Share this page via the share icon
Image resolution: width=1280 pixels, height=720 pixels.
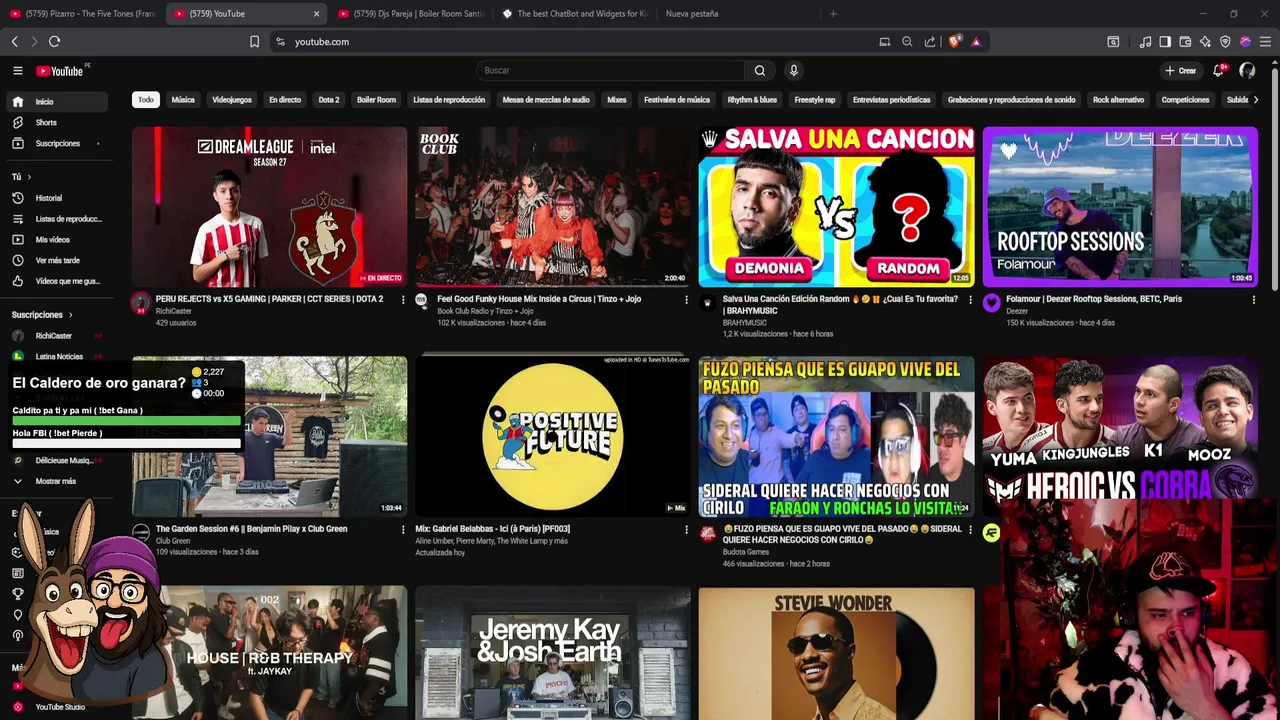930,41
